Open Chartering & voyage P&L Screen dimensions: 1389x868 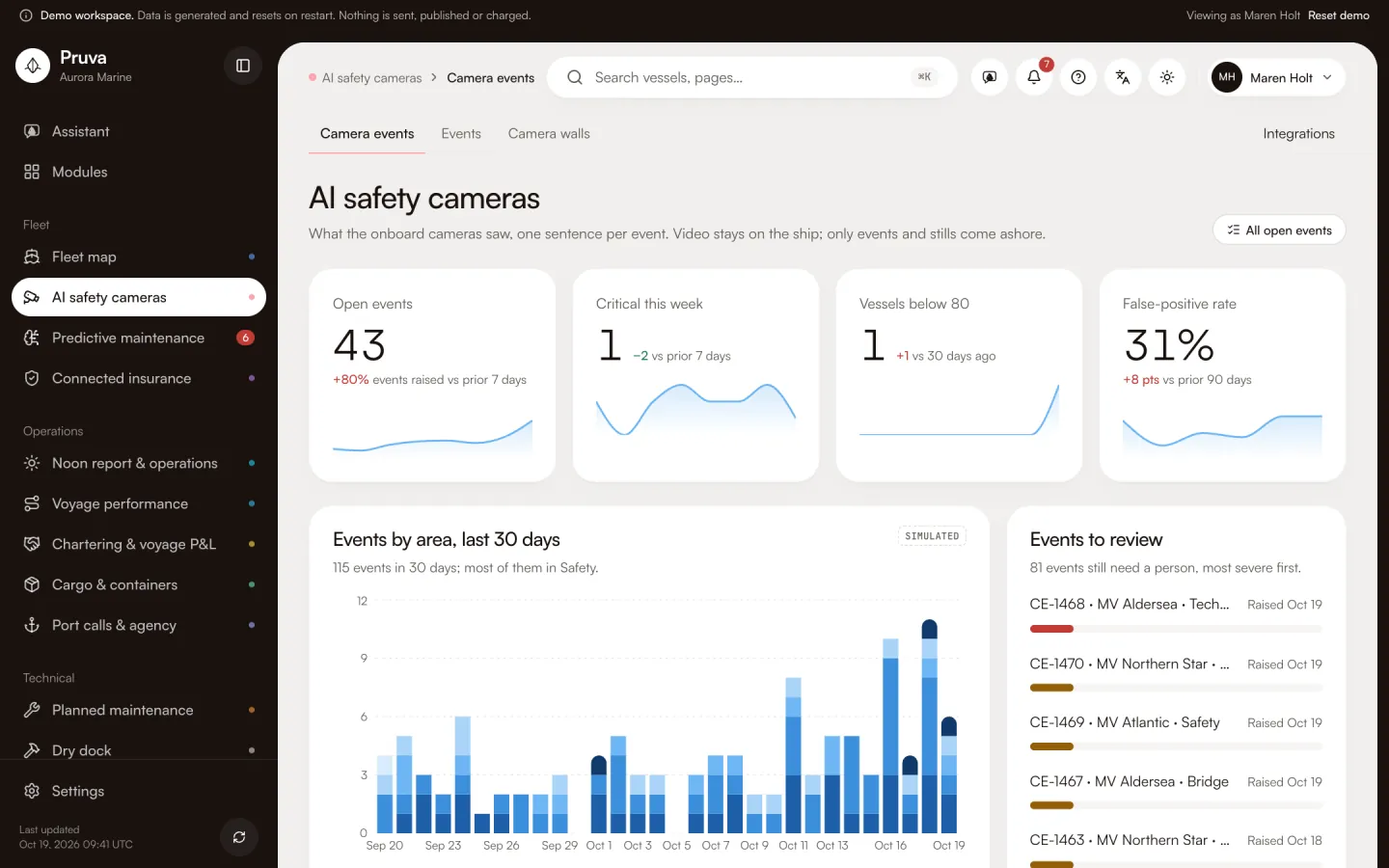pyautogui.click(x=139, y=544)
